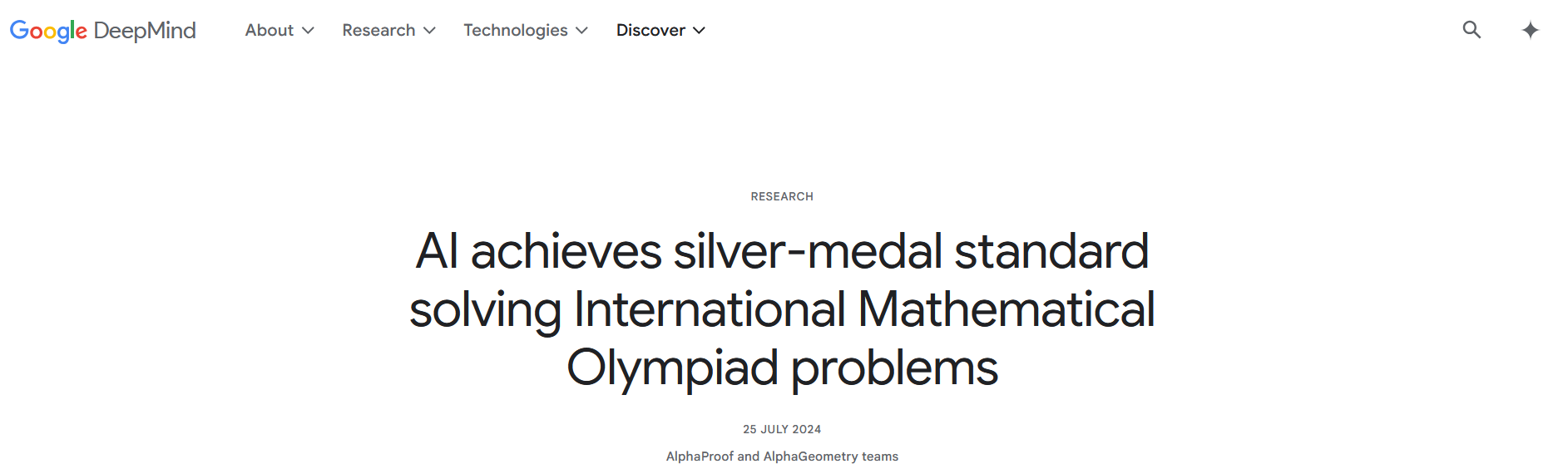The width and height of the screenshot is (1568, 469).
Task: Click the DeepMind wordmark in the logo
Action: coord(145,31)
